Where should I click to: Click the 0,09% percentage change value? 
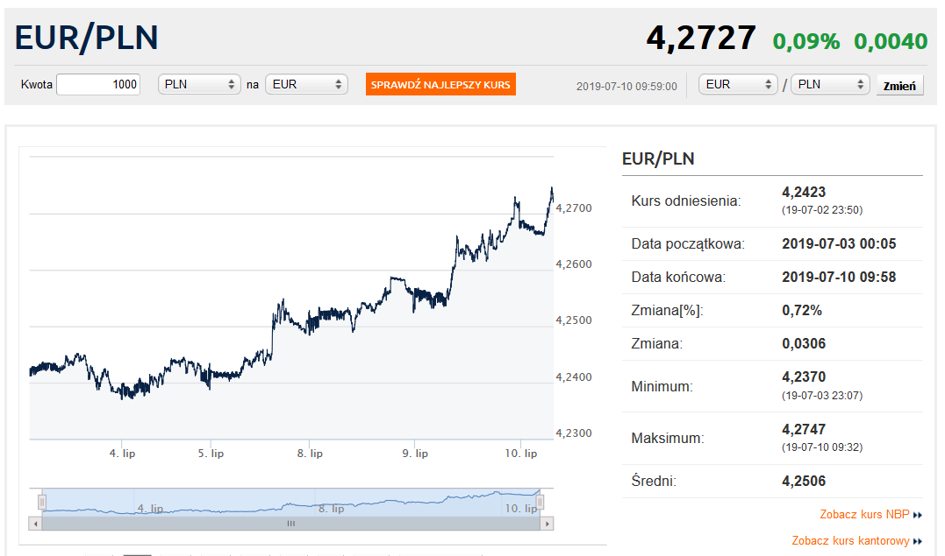806,41
